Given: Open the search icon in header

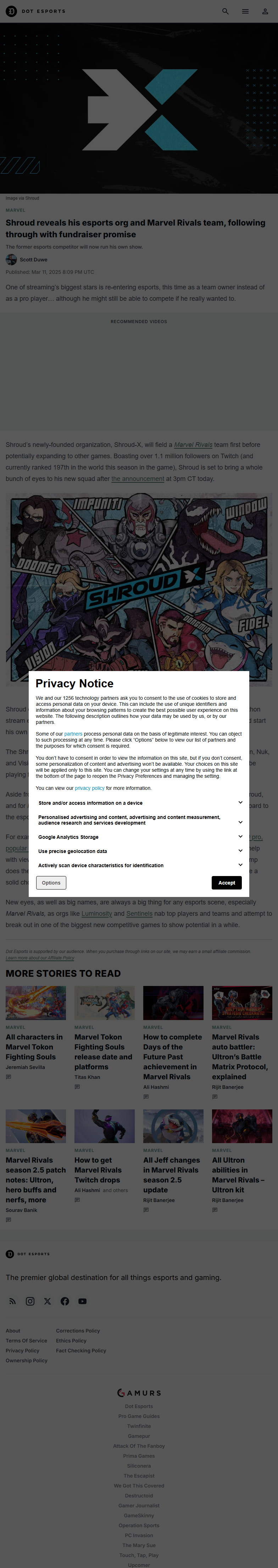Looking at the screenshot, I should (x=225, y=11).
